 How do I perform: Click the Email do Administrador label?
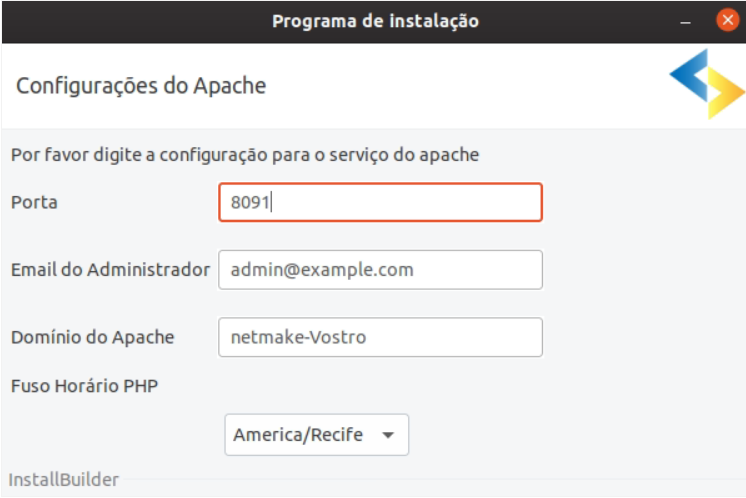click(110, 270)
